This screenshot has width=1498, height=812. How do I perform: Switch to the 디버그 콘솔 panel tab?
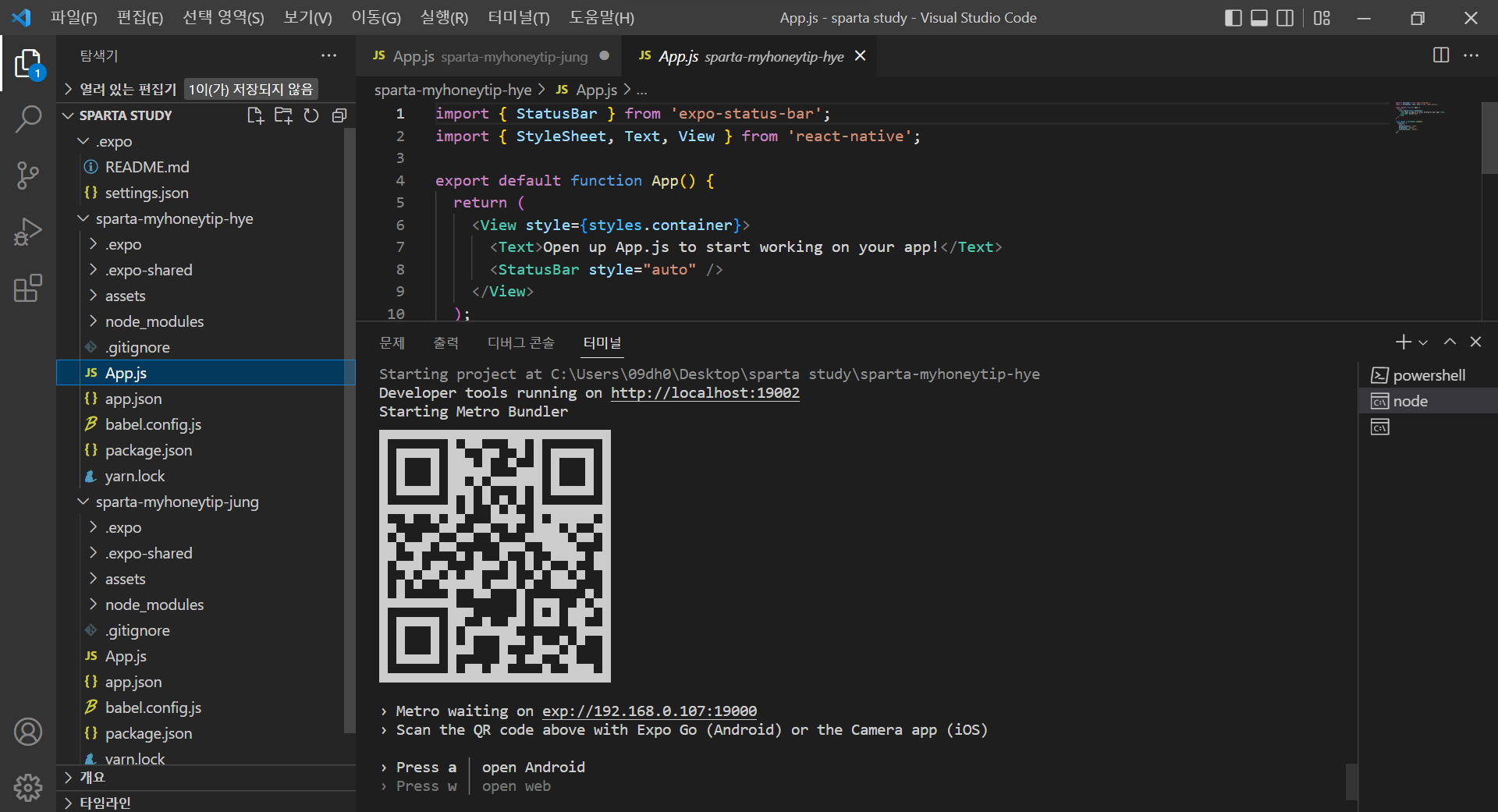coord(521,342)
